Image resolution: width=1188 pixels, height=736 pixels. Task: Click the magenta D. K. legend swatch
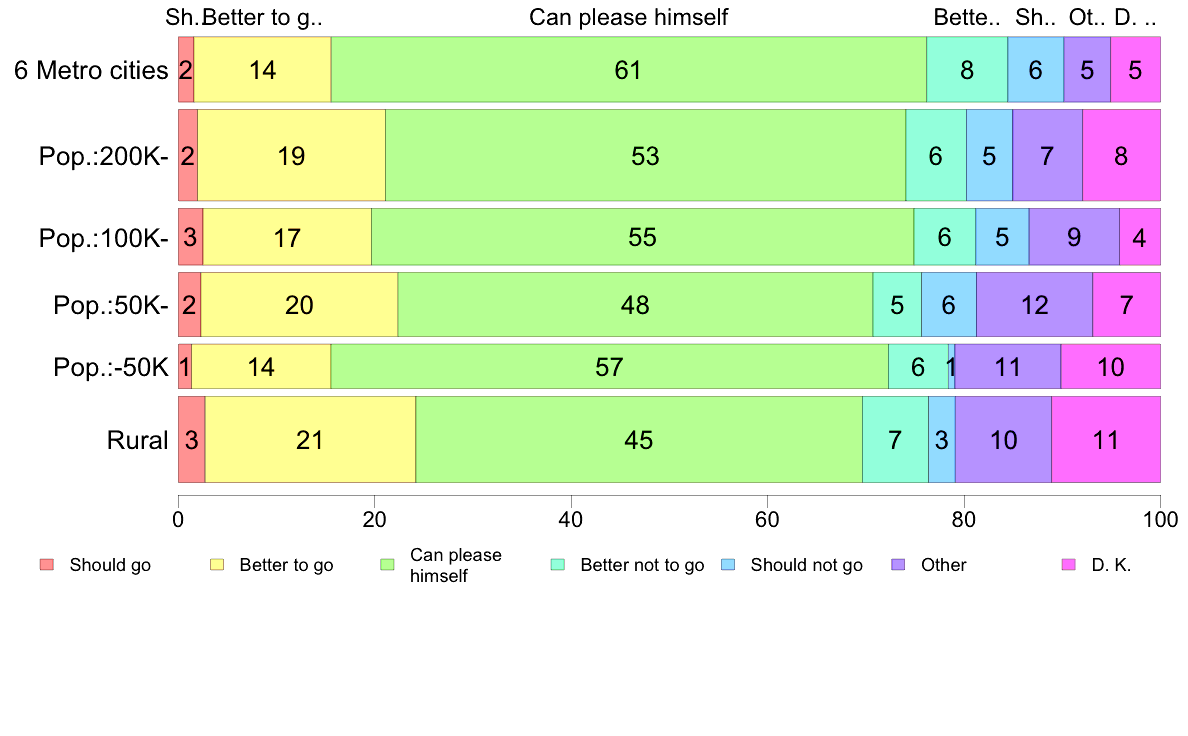point(1068,565)
